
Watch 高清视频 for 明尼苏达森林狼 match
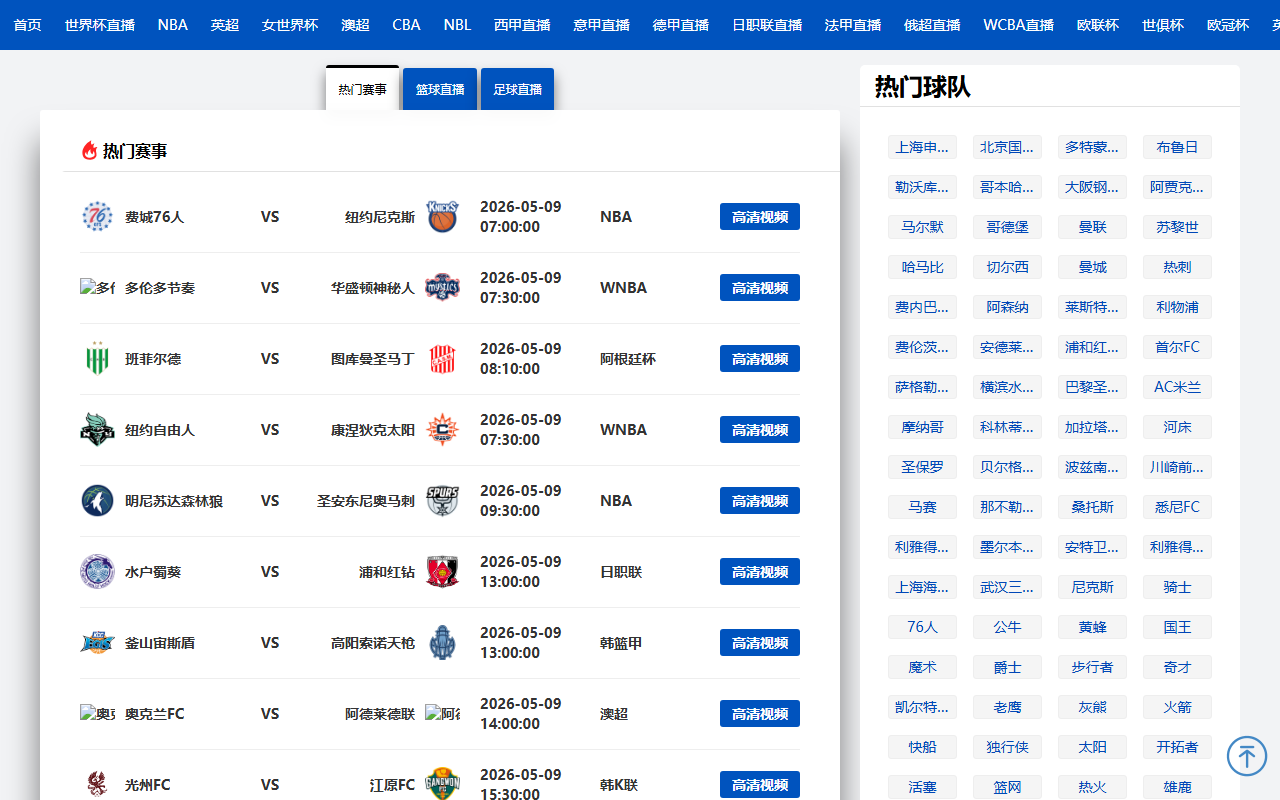coord(760,501)
